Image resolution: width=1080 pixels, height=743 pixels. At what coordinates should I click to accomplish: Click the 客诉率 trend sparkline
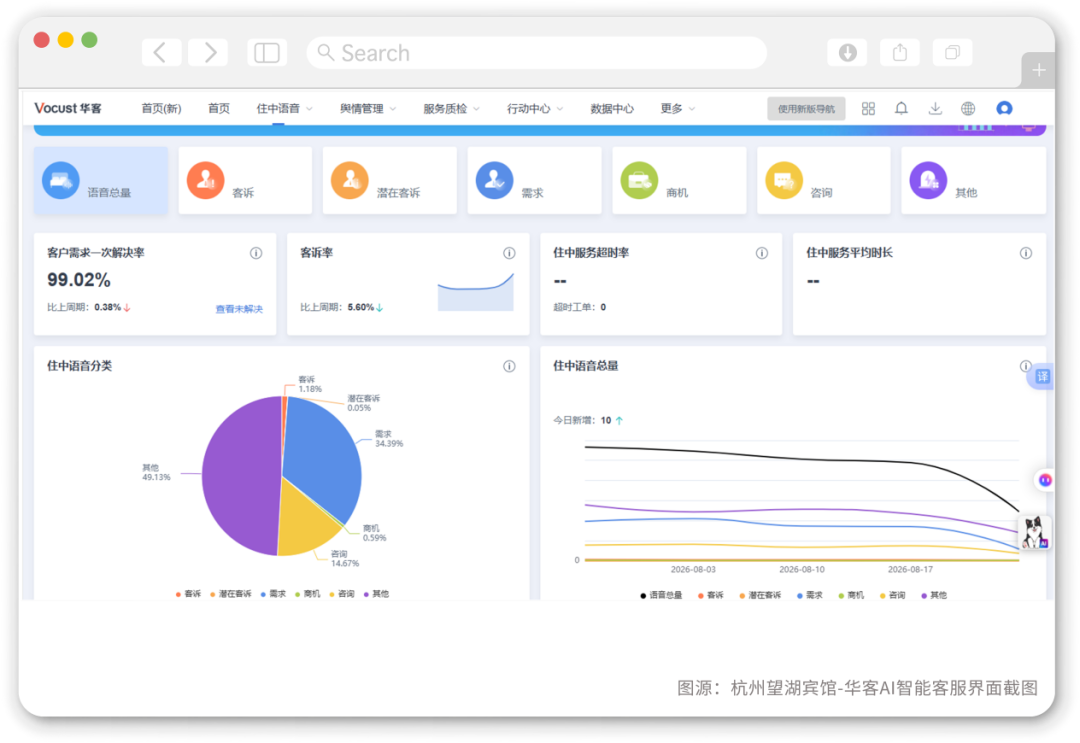pyautogui.click(x=475, y=292)
